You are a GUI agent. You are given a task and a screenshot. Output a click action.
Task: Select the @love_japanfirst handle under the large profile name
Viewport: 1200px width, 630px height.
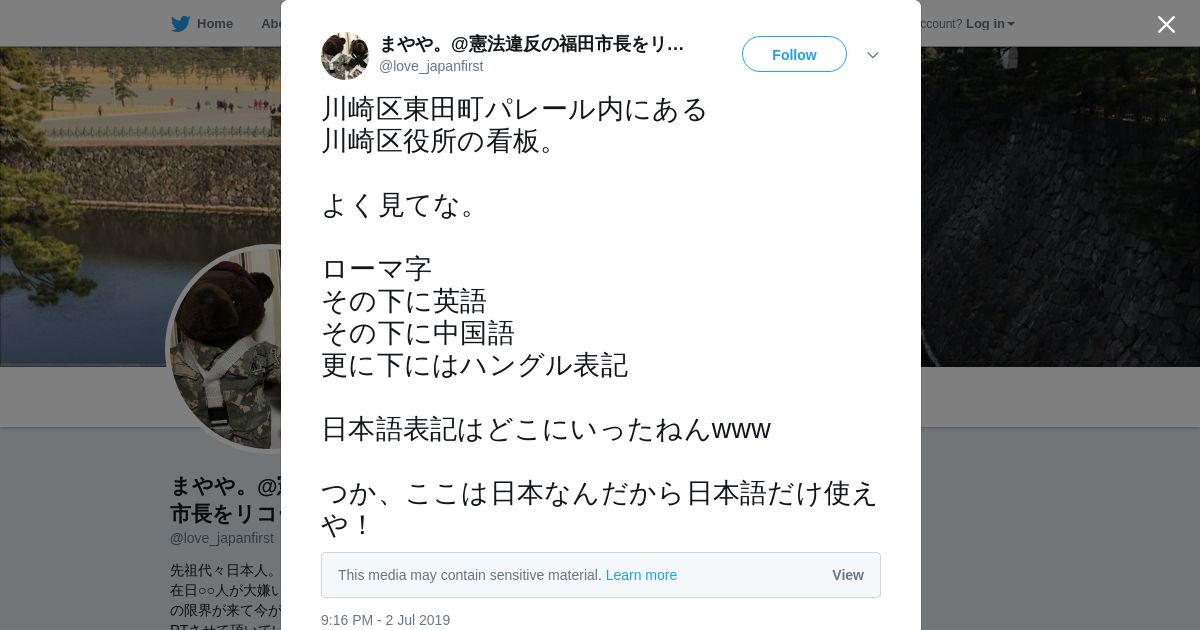coord(222,538)
